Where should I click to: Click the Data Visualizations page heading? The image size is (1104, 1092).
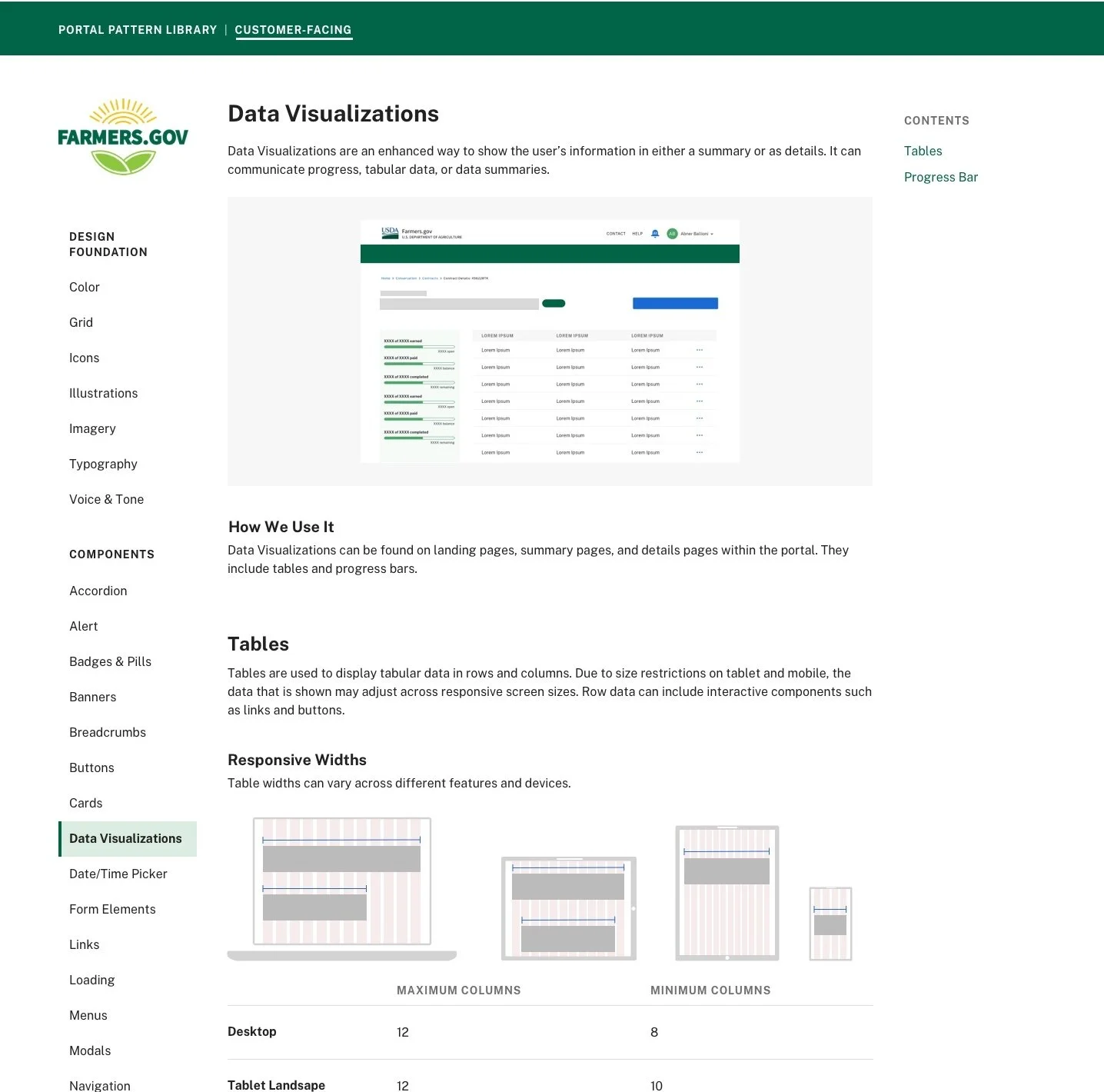[333, 114]
